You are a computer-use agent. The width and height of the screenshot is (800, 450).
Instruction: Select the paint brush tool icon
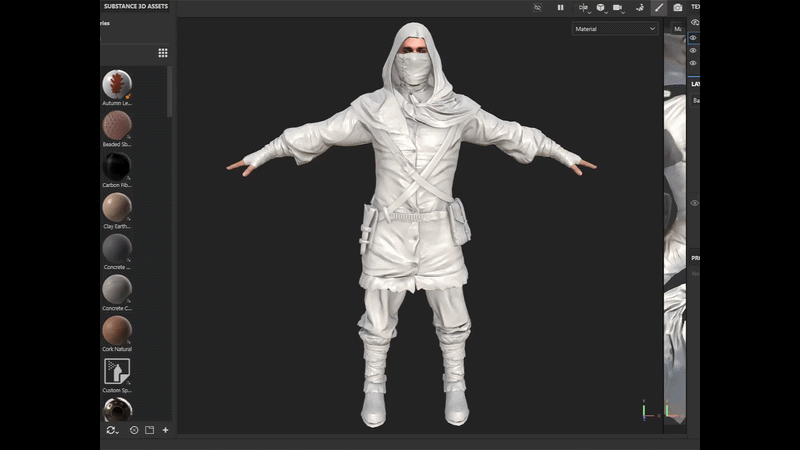pos(659,7)
